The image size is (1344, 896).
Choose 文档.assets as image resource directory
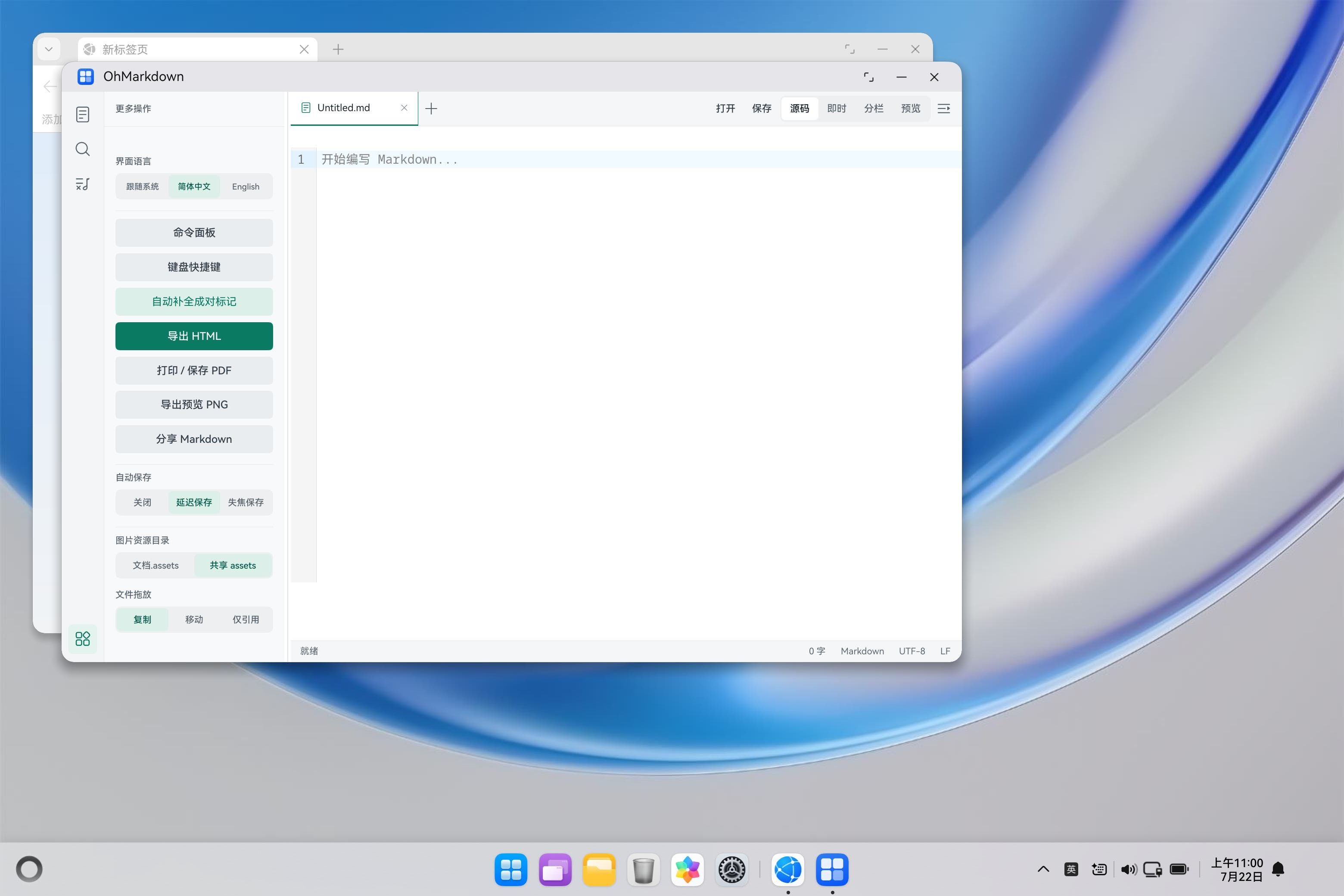point(156,565)
